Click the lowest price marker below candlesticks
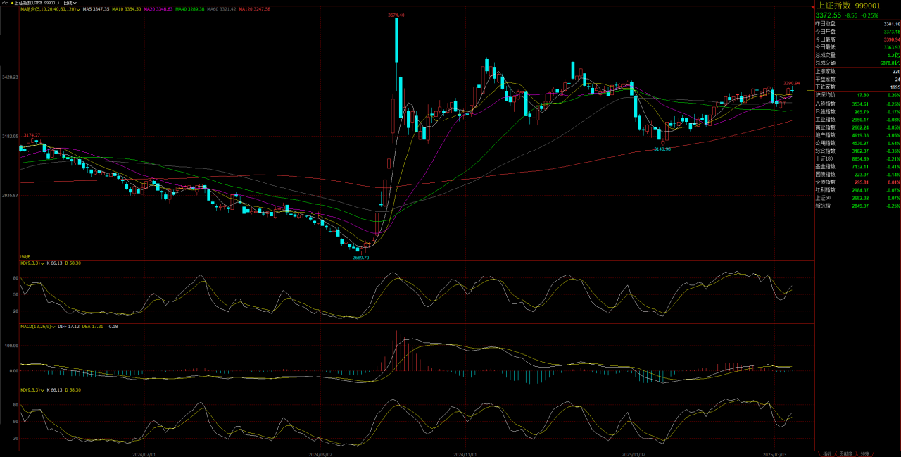The width and height of the screenshot is (902, 457). click(360, 257)
